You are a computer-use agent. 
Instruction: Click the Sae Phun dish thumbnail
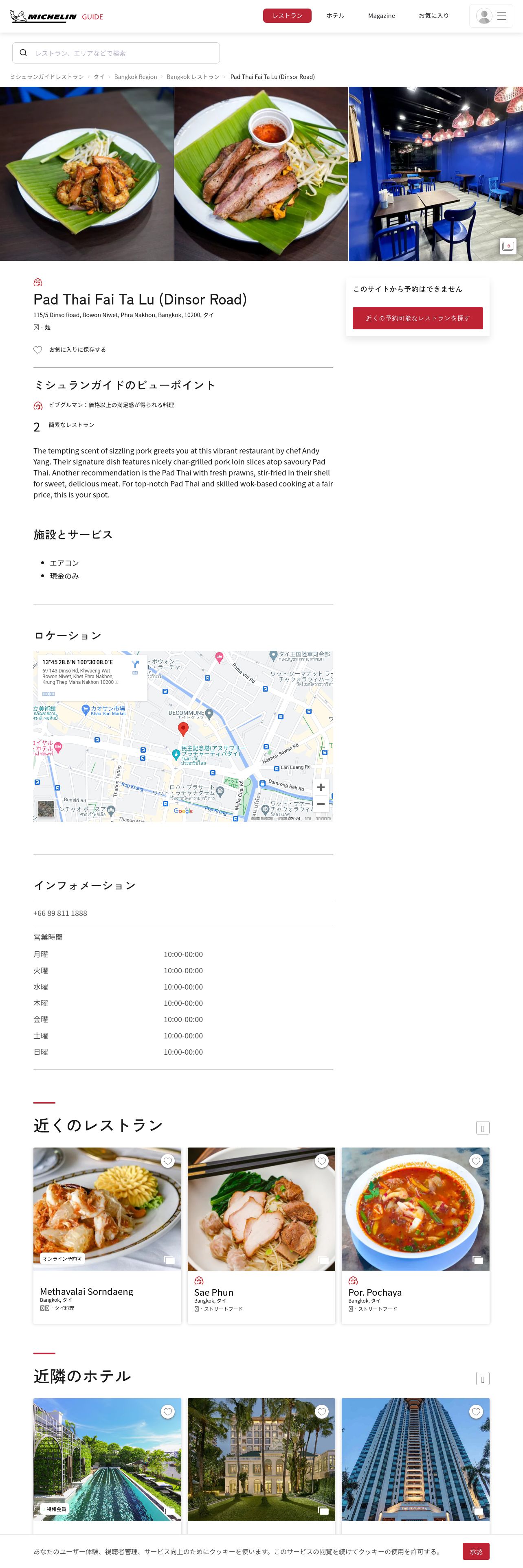coord(261,1209)
